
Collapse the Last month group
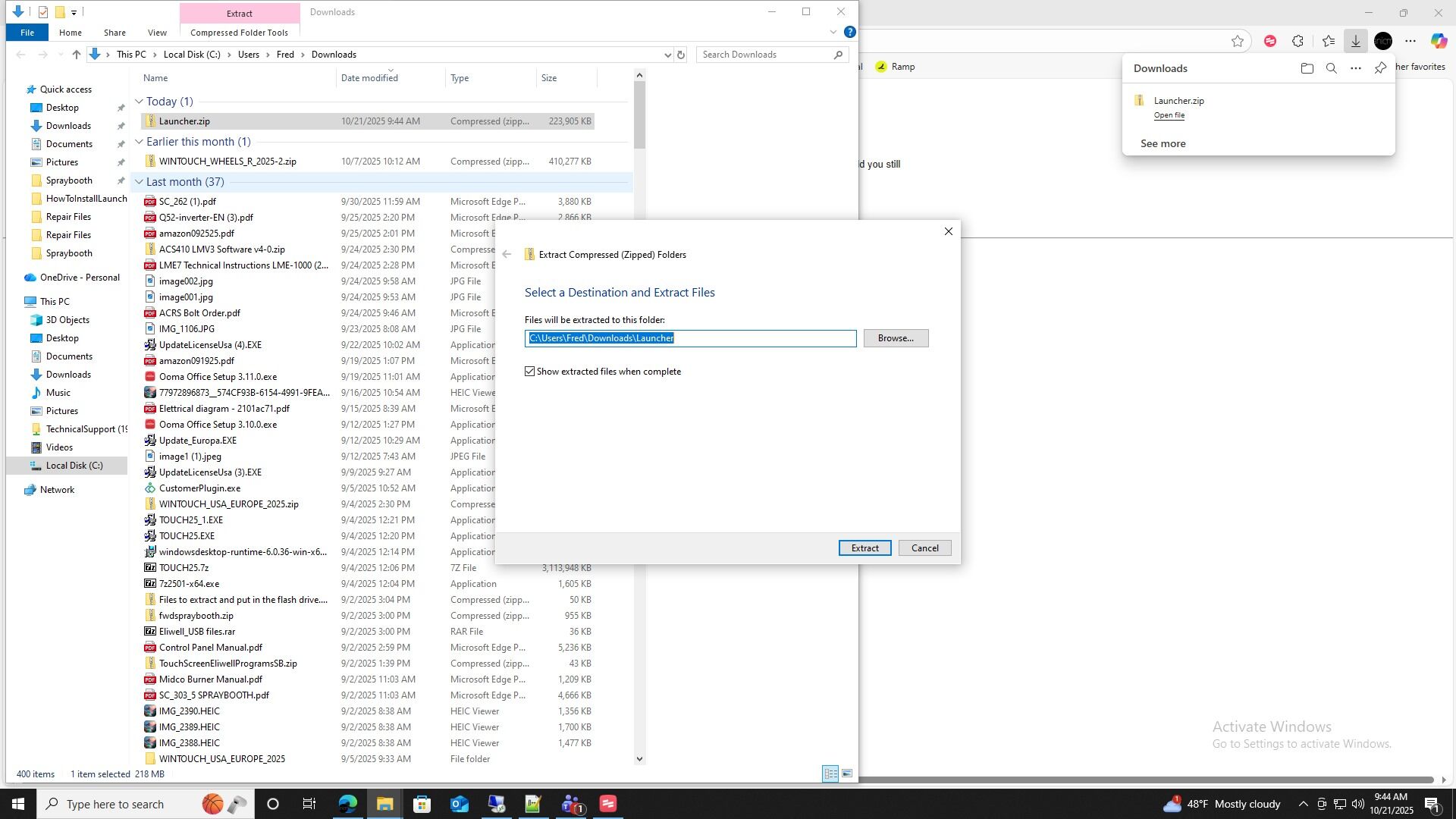click(139, 182)
